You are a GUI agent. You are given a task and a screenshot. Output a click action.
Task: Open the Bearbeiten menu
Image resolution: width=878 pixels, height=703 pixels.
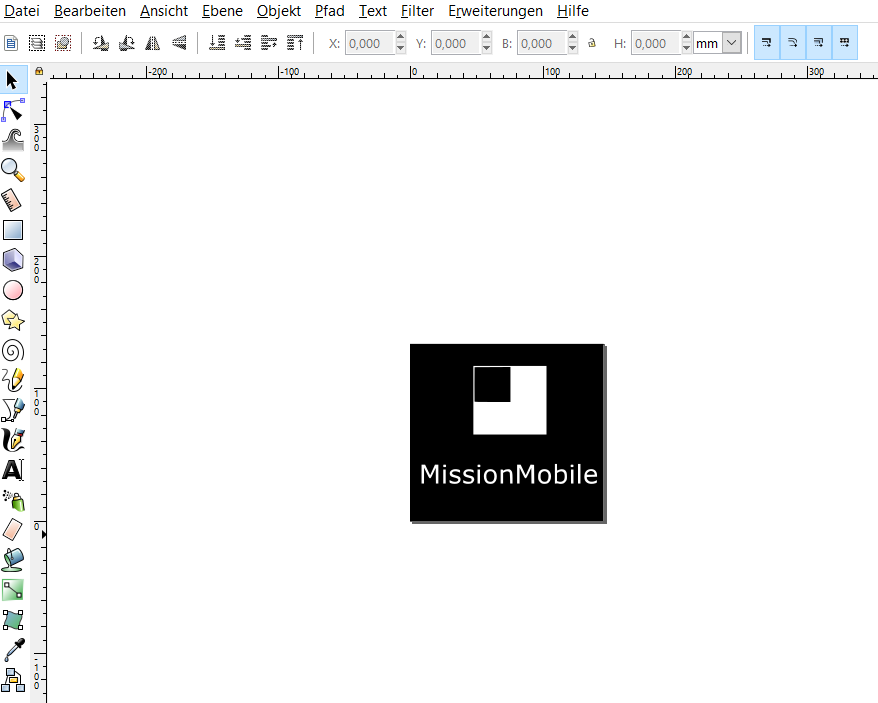[90, 11]
